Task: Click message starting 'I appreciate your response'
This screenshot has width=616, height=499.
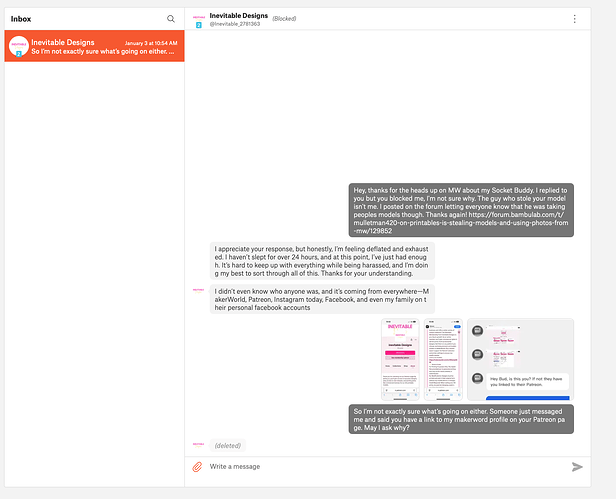Action: 322,261
